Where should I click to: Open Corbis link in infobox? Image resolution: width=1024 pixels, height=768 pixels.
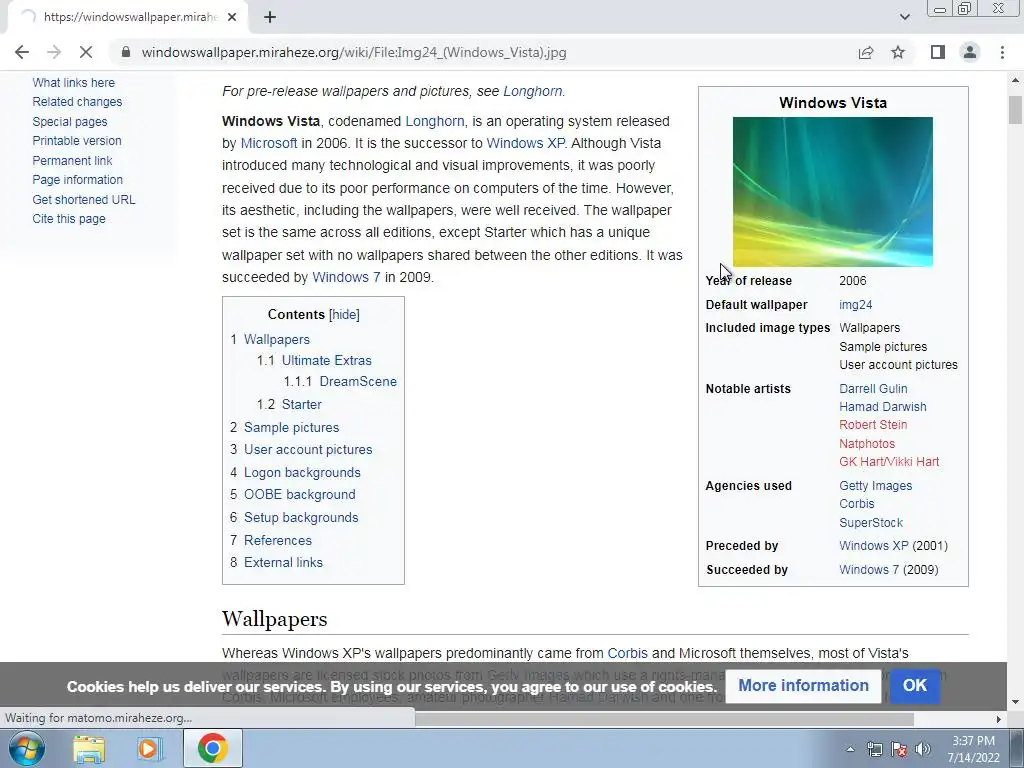tap(857, 504)
